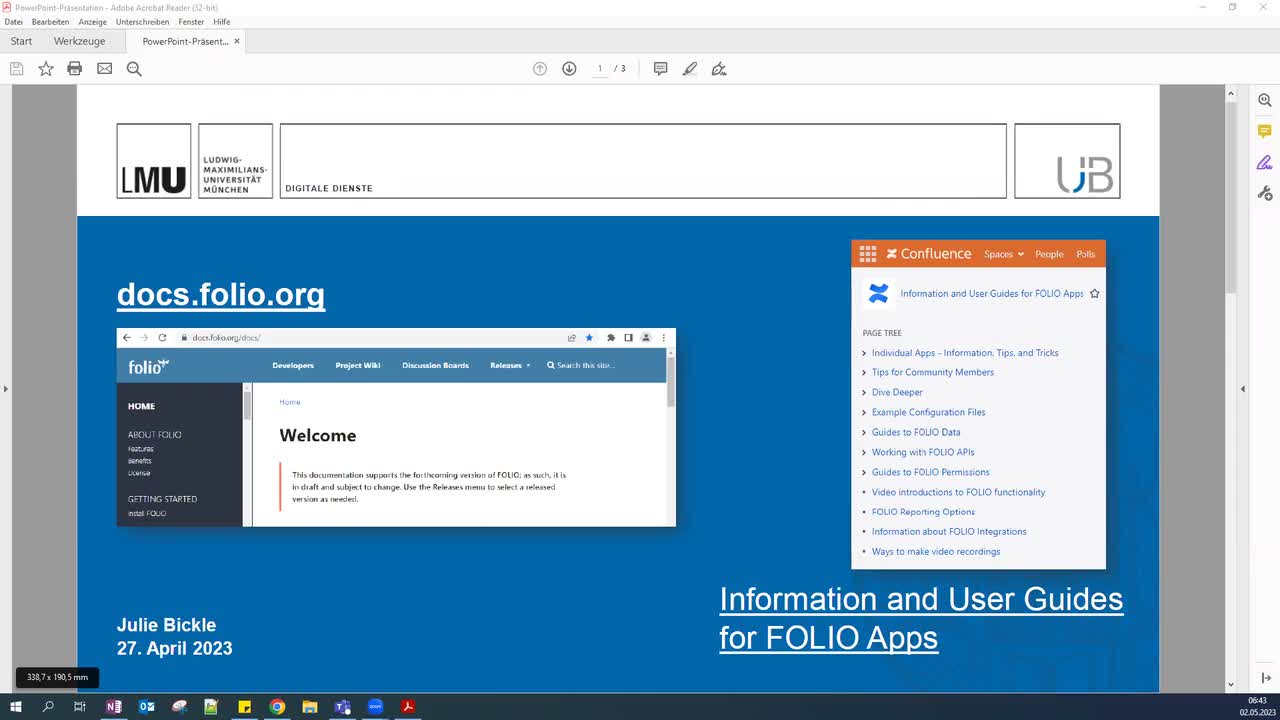
Task: Click scroll down arrow of document scrollbar
Action: [1231, 685]
